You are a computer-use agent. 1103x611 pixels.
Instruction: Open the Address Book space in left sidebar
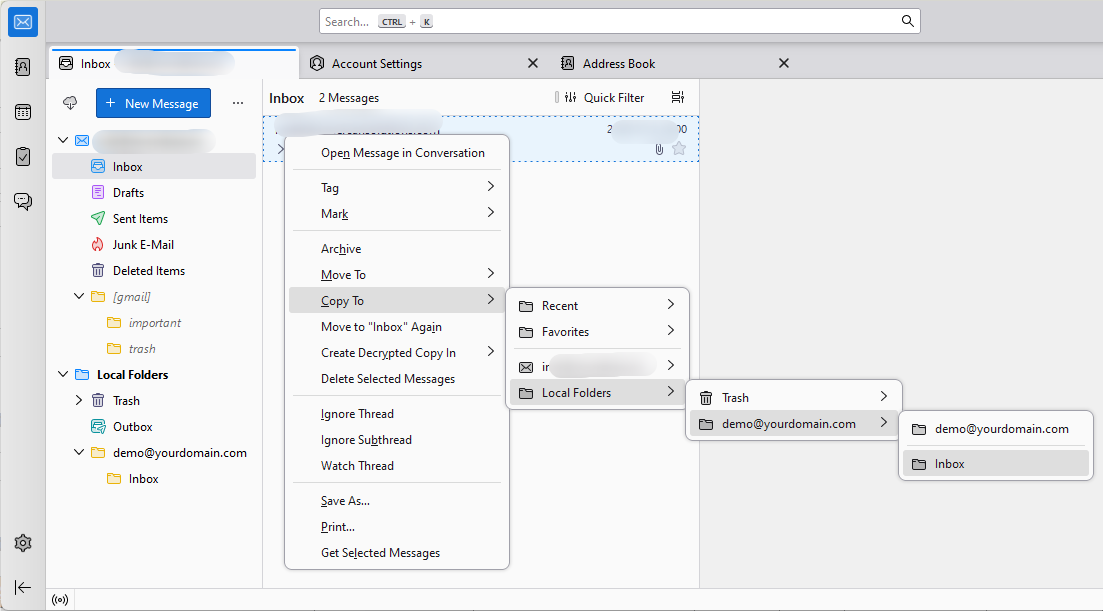click(22, 66)
